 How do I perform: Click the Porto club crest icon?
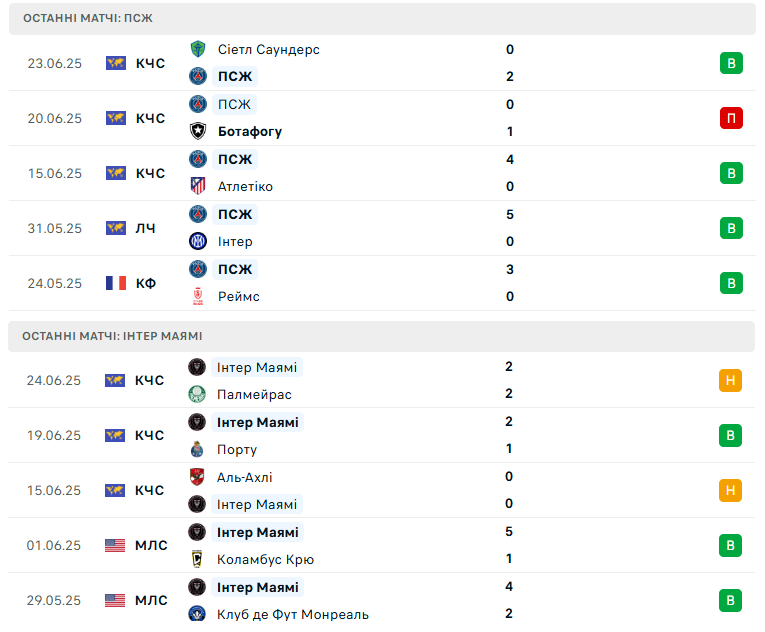[197, 449]
